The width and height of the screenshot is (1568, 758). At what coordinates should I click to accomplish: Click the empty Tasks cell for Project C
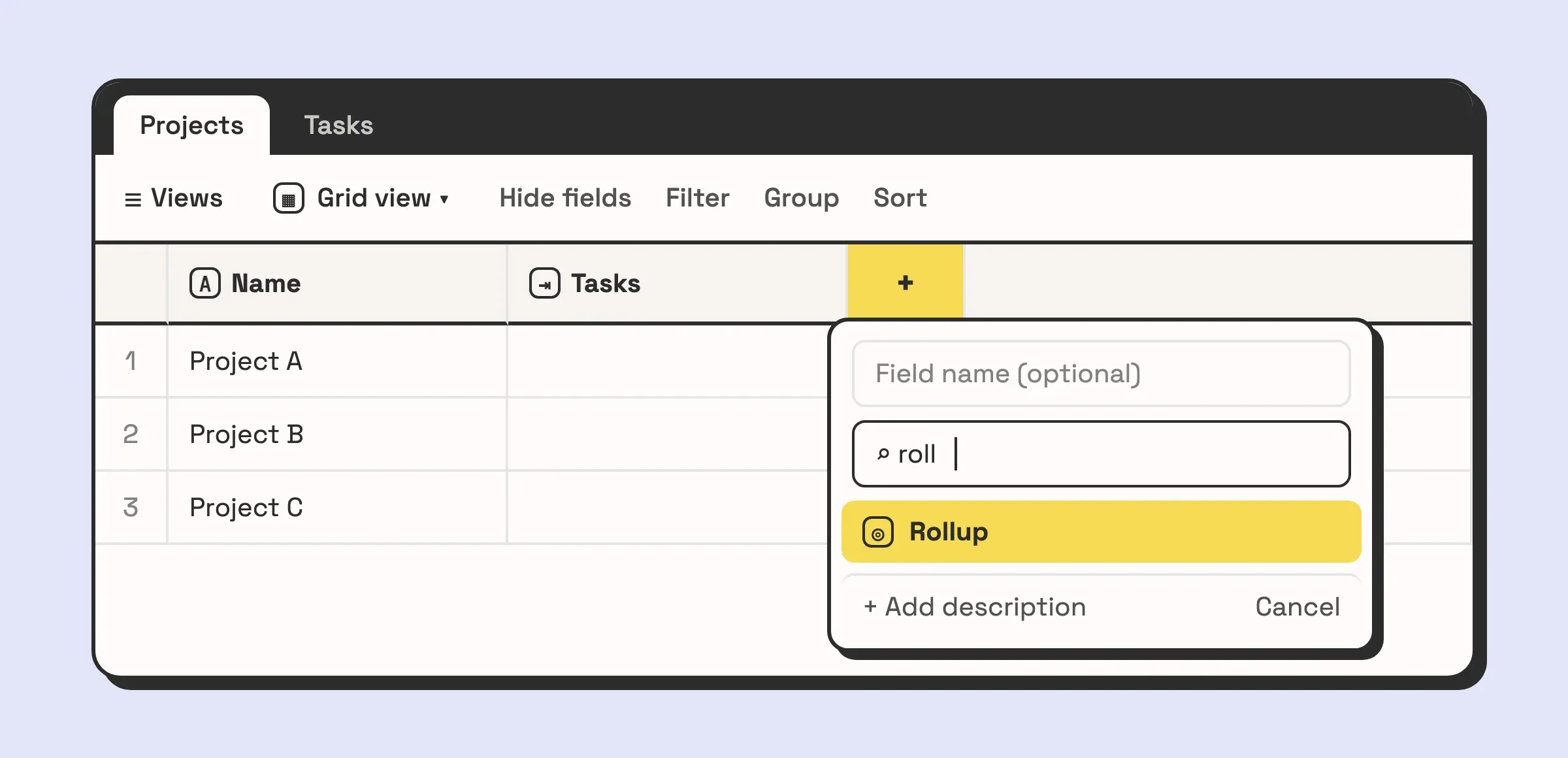coord(668,507)
